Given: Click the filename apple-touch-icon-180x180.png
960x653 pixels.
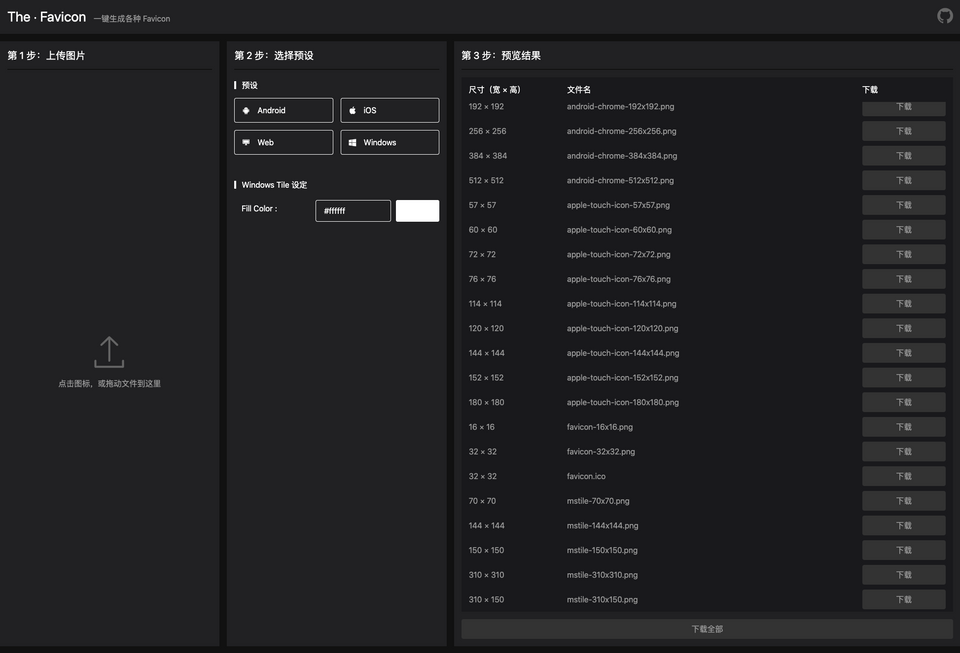Looking at the screenshot, I should pos(623,402).
